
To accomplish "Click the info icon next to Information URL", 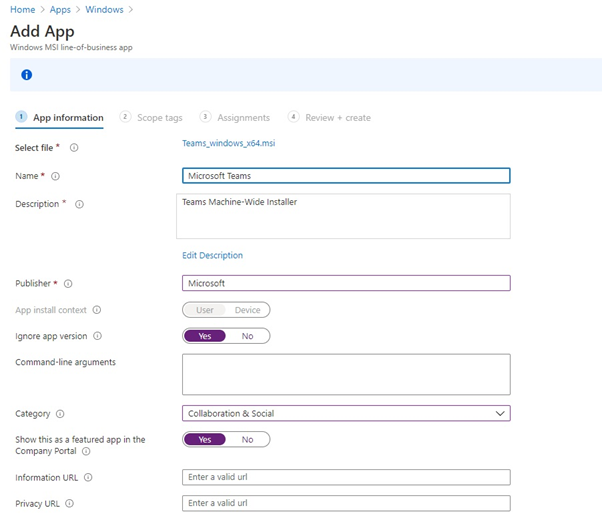I will click(x=88, y=477).
